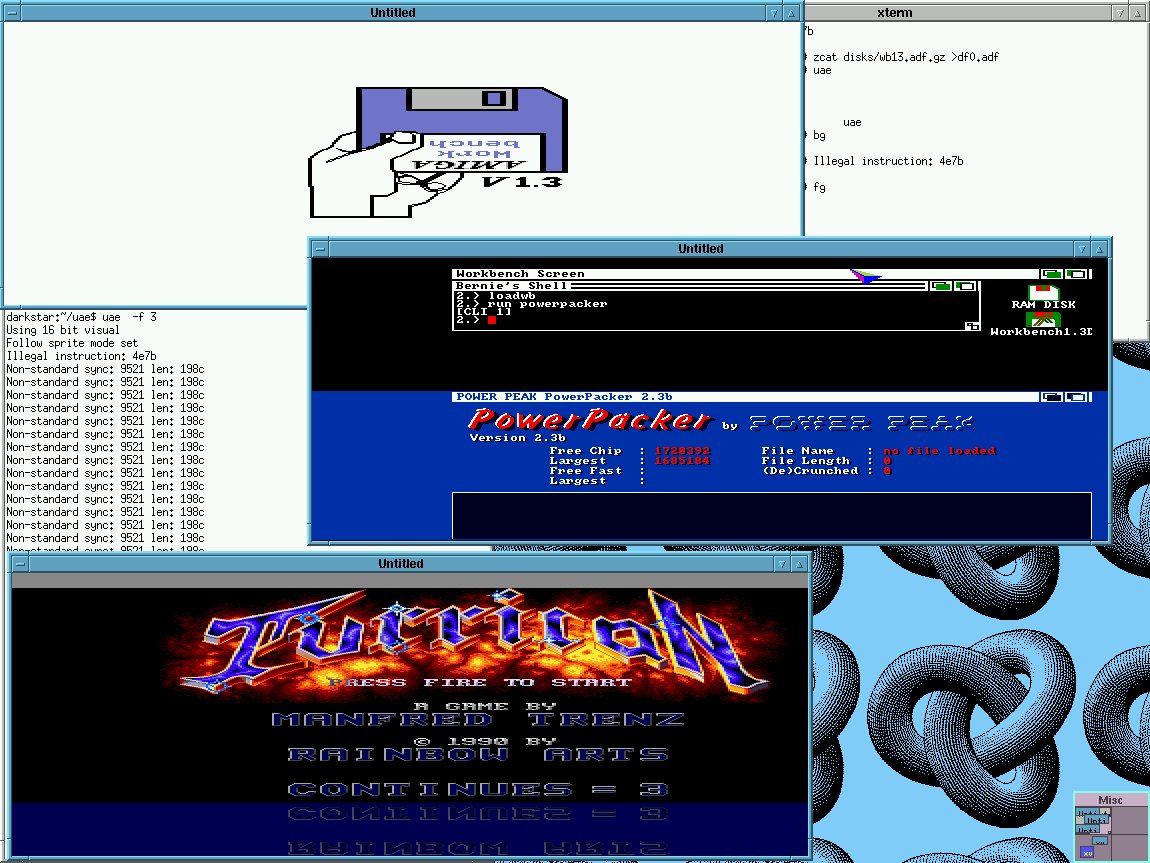
Task: Switch to the top-right desktop in pager
Action: coord(1129,822)
